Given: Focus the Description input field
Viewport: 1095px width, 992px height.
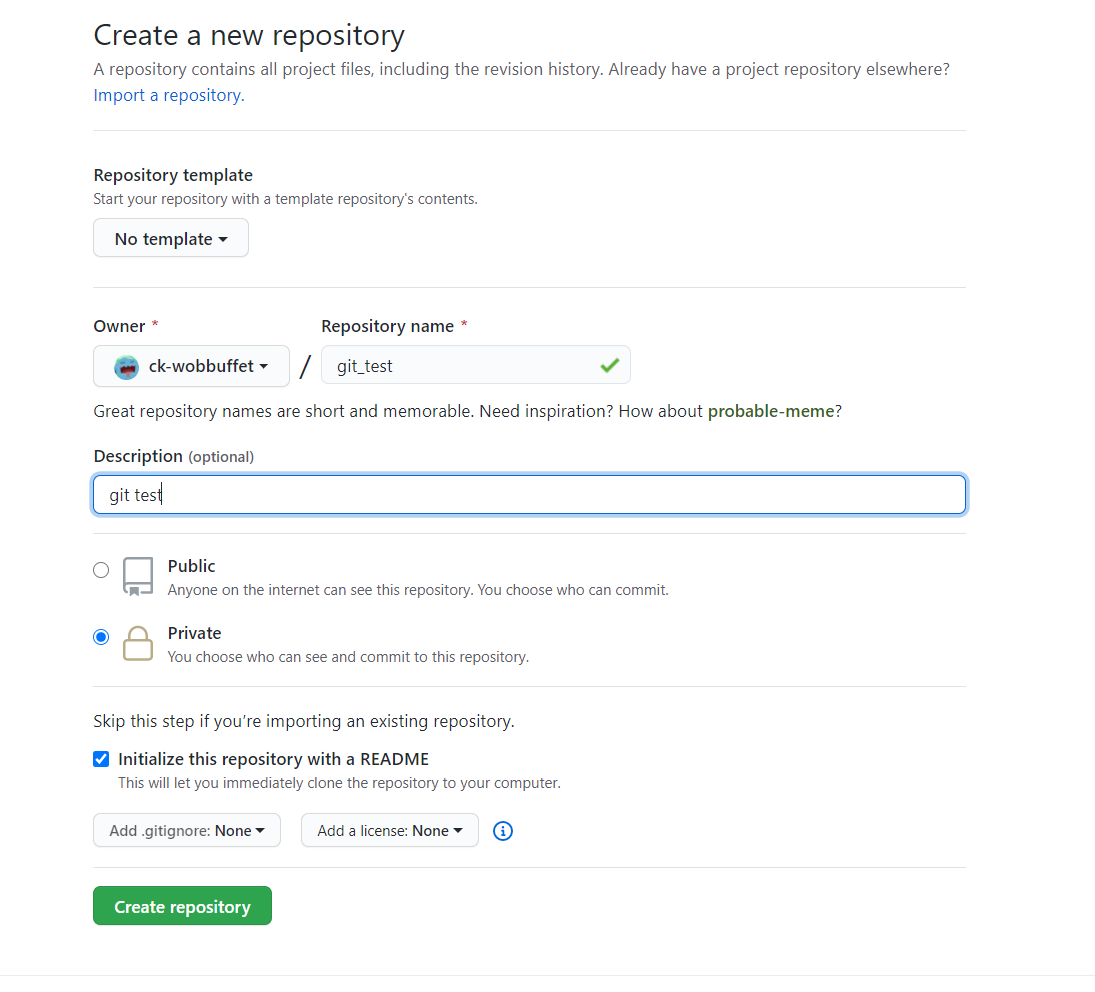Looking at the screenshot, I should tap(529, 495).
